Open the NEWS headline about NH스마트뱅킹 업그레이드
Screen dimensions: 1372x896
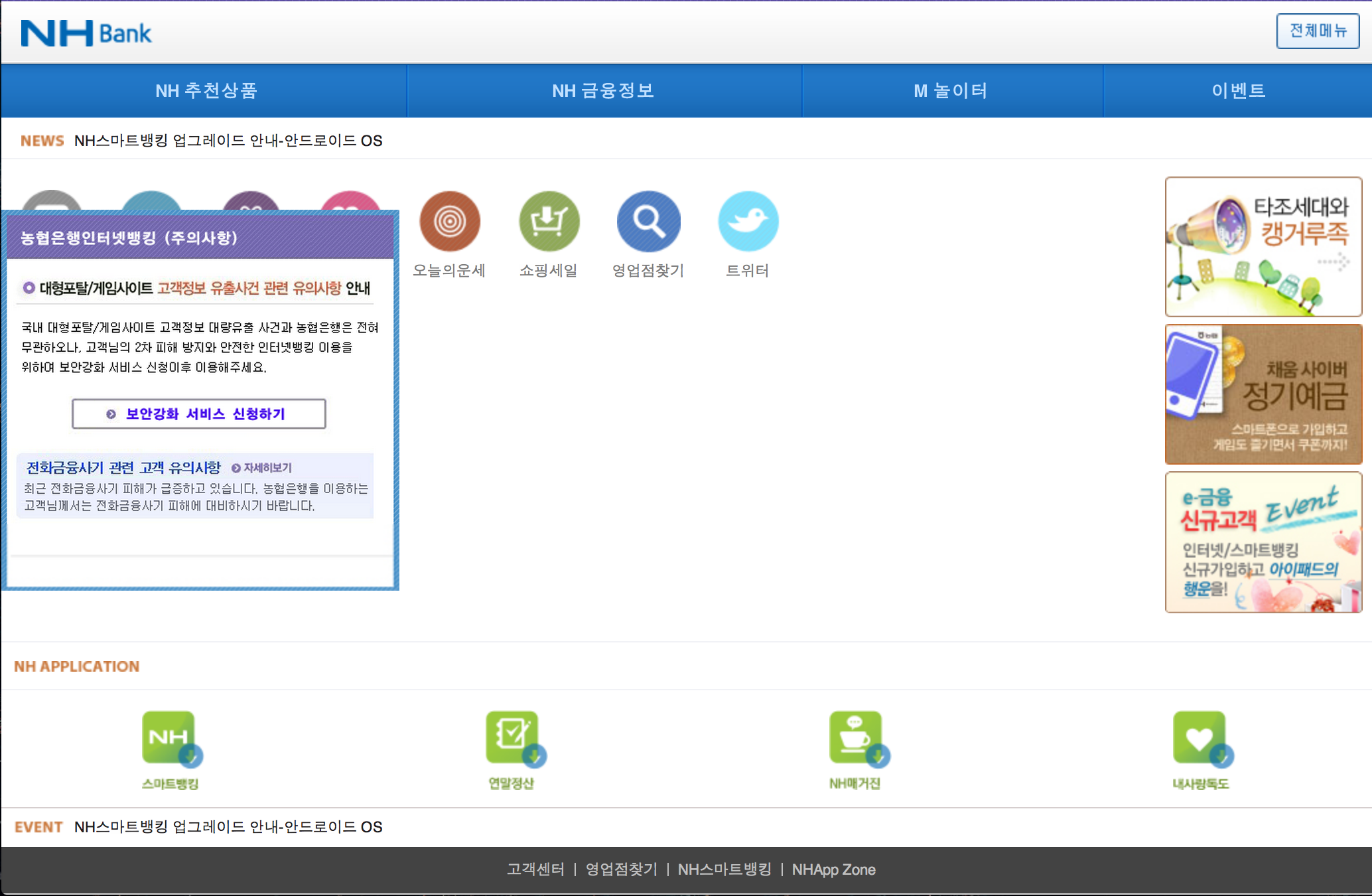tap(228, 141)
